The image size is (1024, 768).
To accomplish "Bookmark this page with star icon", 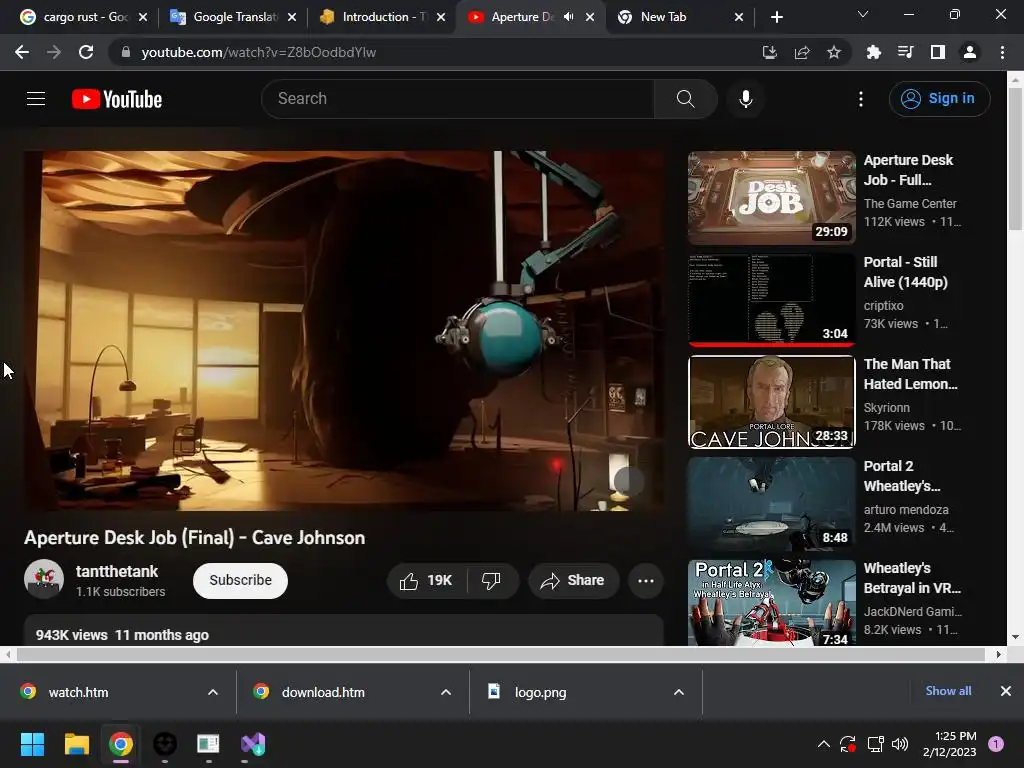I will (x=834, y=52).
